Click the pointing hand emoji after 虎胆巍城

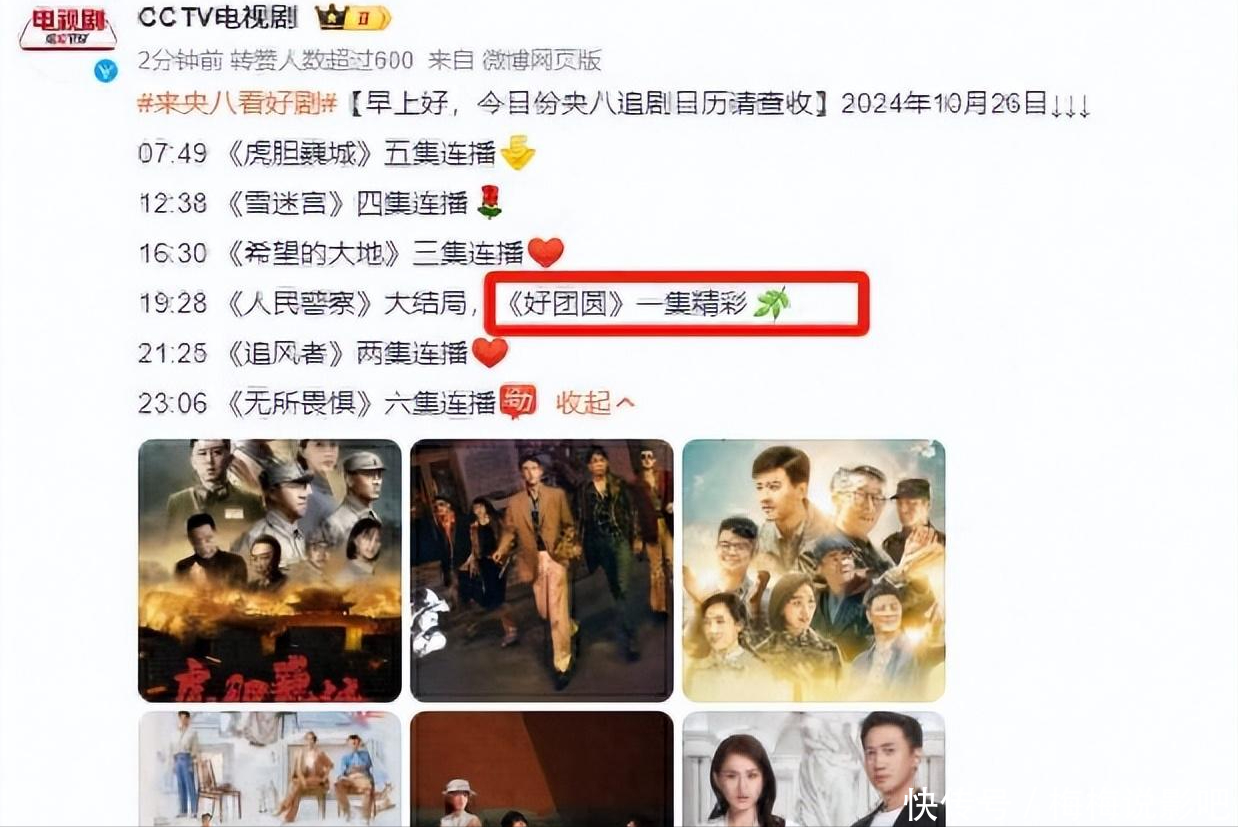tap(517, 153)
